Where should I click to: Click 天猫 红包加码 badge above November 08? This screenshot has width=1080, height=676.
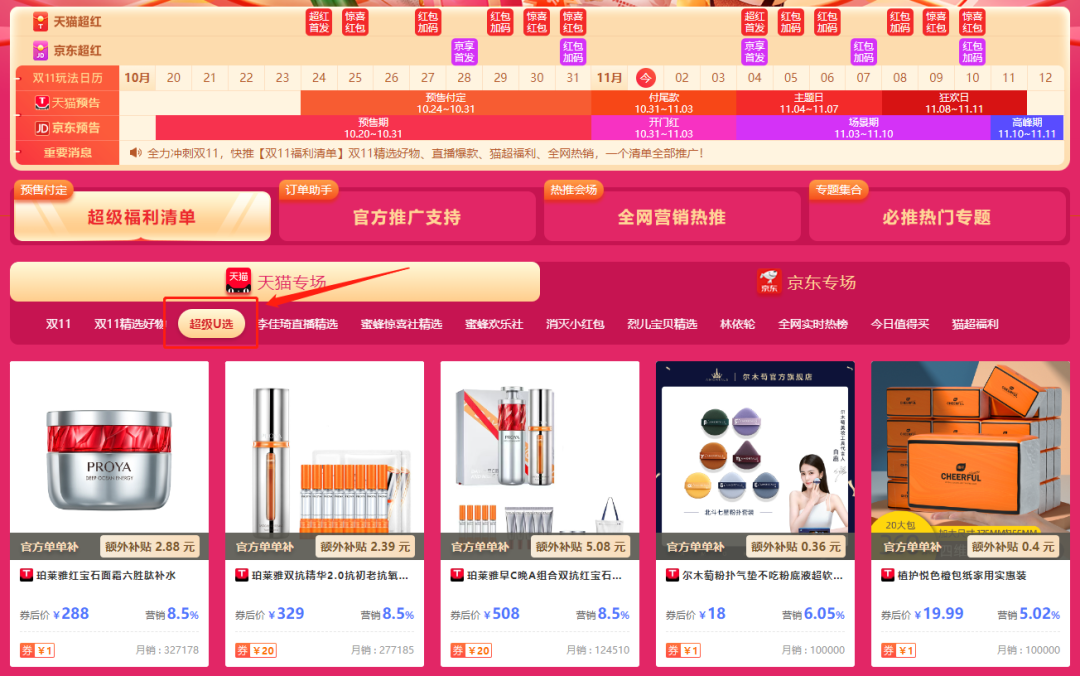point(900,22)
